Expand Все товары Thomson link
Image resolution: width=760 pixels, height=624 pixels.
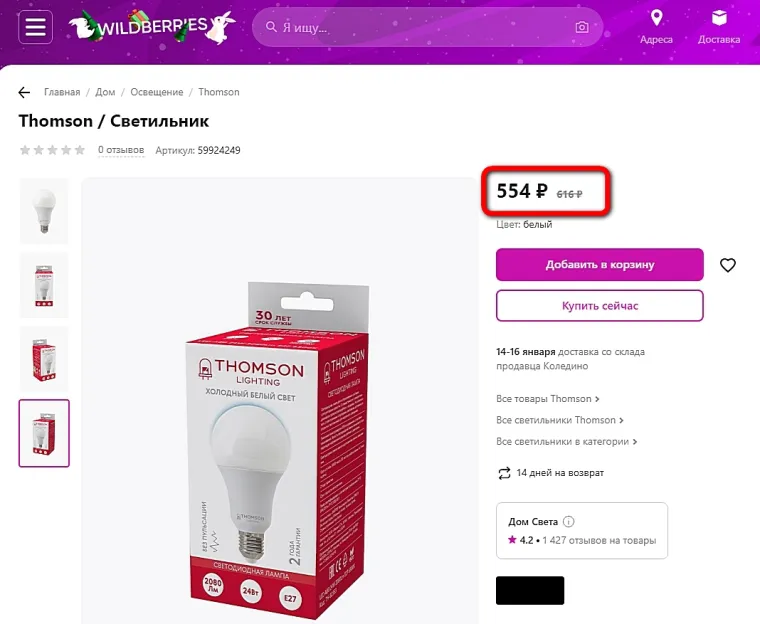pyautogui.click(x=548, y=399)
